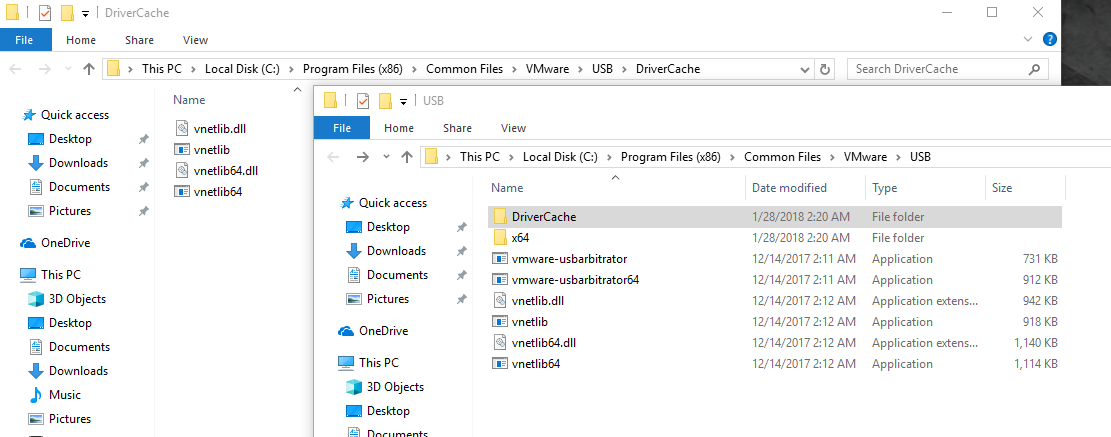Image resolution: width=1111 pixels, height=437 pixels.
Task: Select vnetlib64.dll in DriverCache window
Action: (x=225, y=170)
